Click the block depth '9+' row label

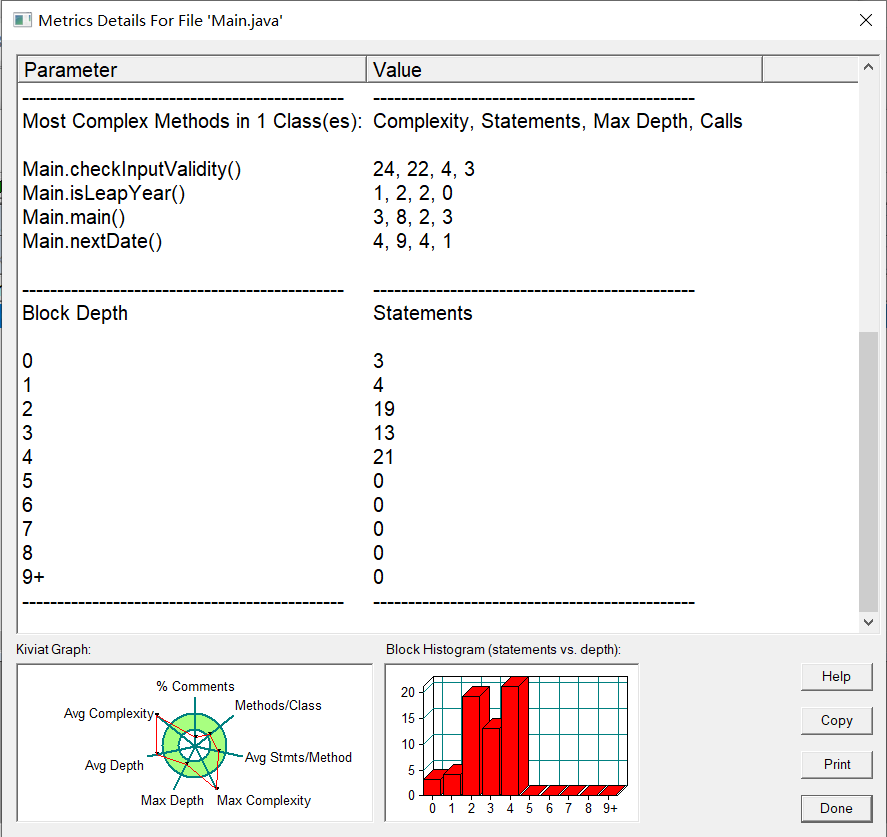pyautogui.click(x=33, y=577)
